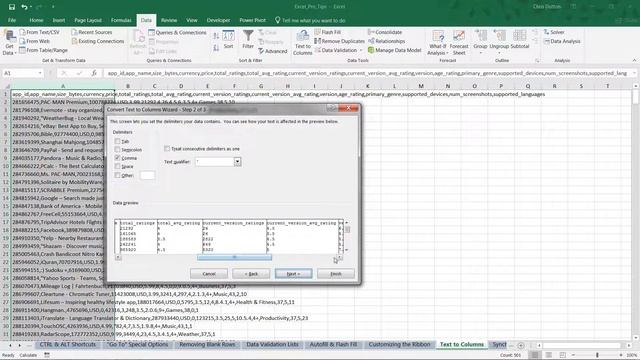Click Cancel in the wizard
640x360 pixels.
209,273
